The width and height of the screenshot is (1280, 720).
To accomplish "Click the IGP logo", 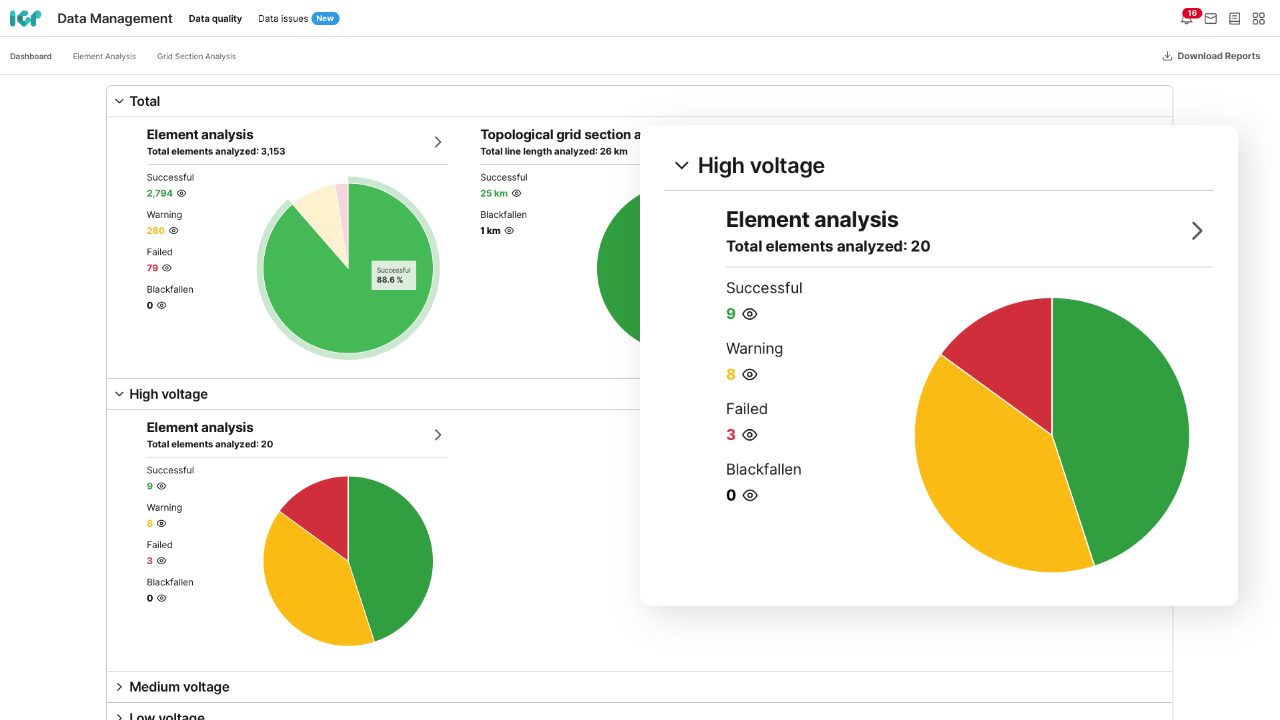I will coord(25,18).
